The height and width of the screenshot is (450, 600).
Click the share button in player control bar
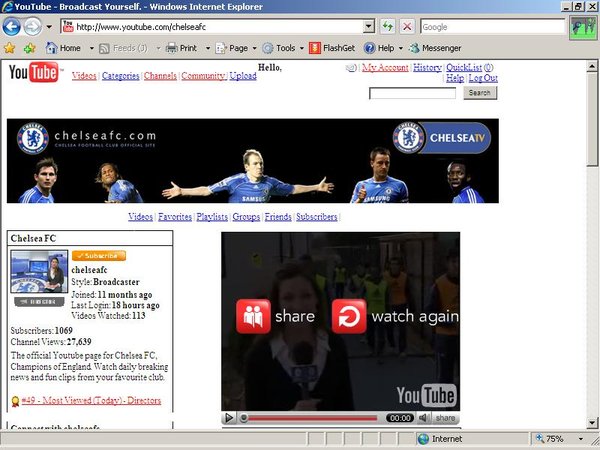[x=445, y=418]
